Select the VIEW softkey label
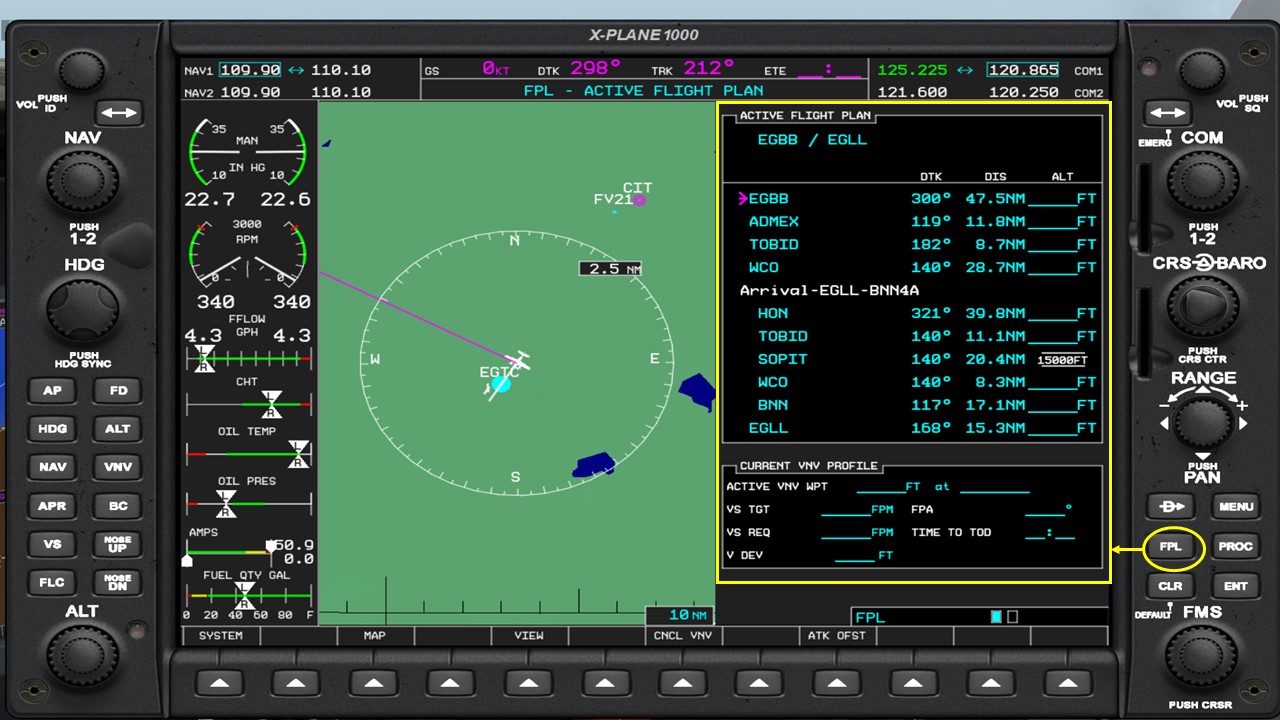The height and width of the screenshot is (720, 1280). tap(528, 635)
